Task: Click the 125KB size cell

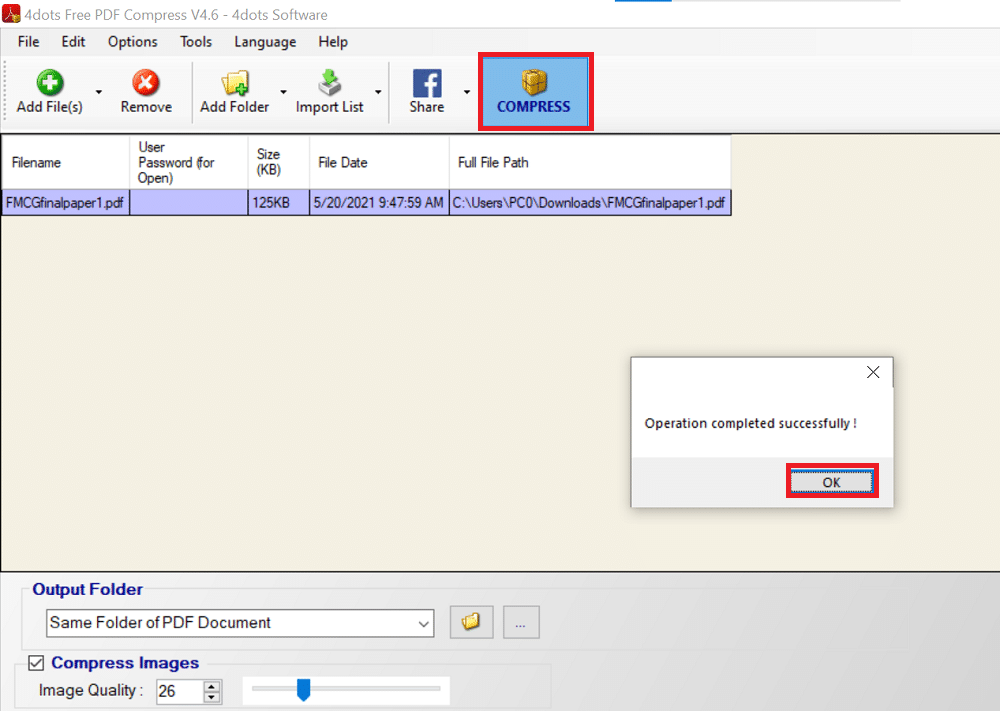Action: pyautogui.click(x=279, y=203)
